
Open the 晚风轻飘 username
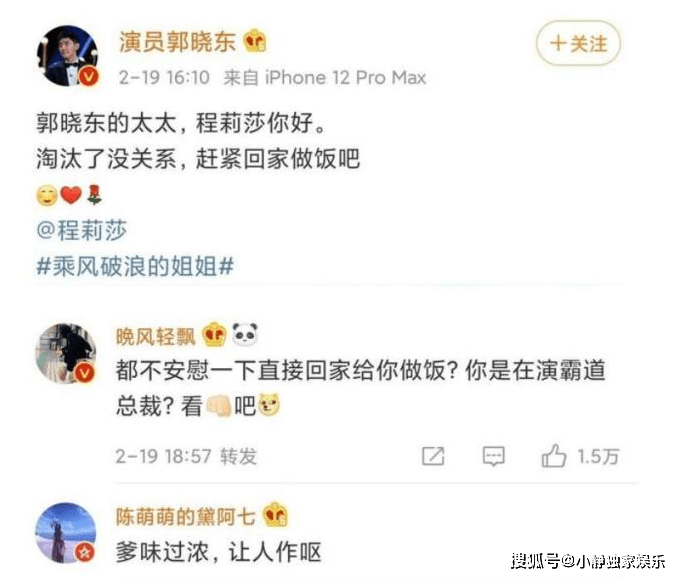pos(155,336)
